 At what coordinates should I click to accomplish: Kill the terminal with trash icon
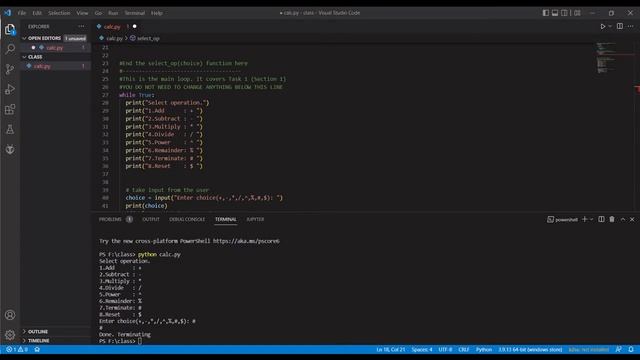pos(612,219)
